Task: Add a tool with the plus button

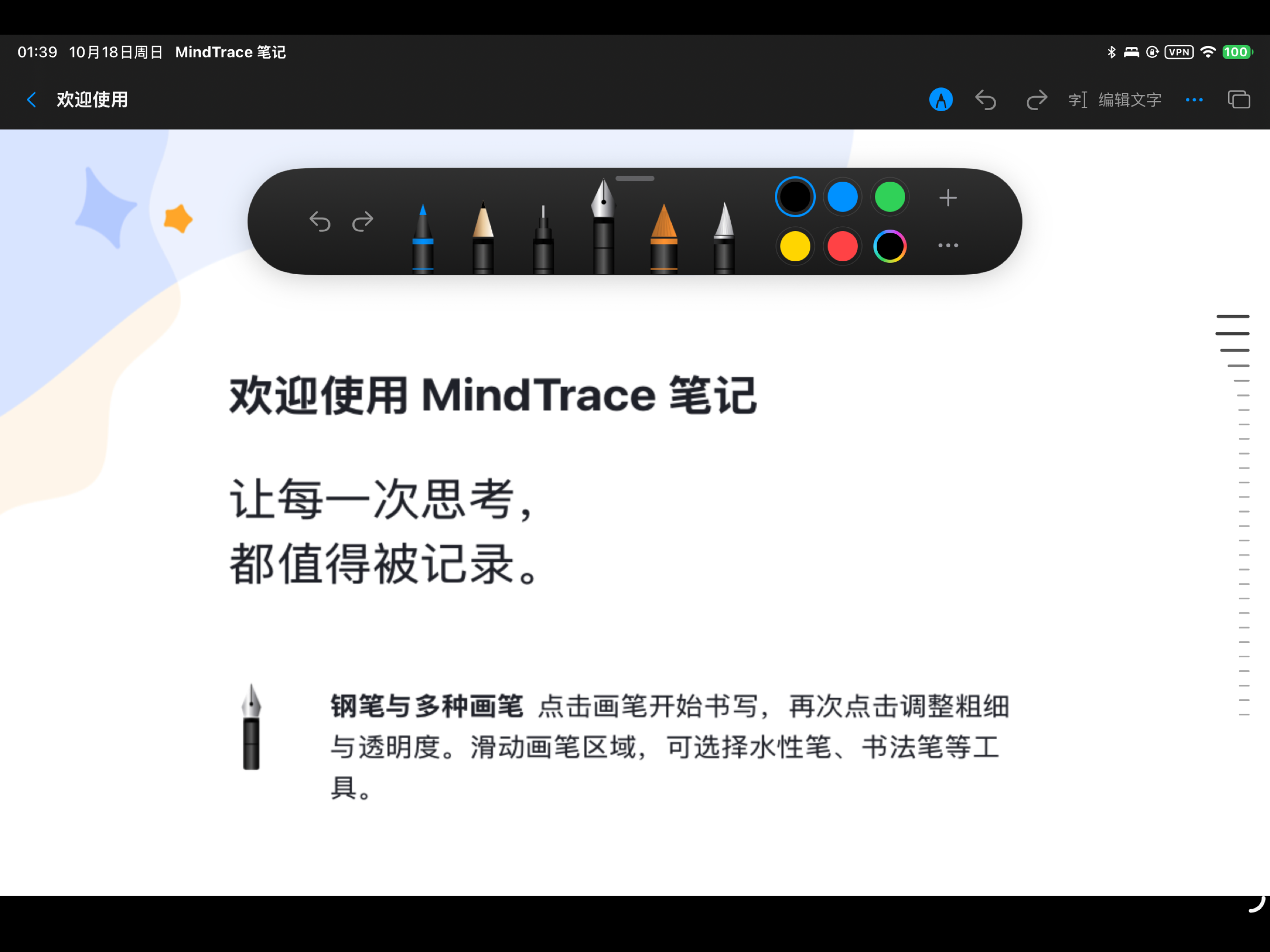Action: coord(948,198)
